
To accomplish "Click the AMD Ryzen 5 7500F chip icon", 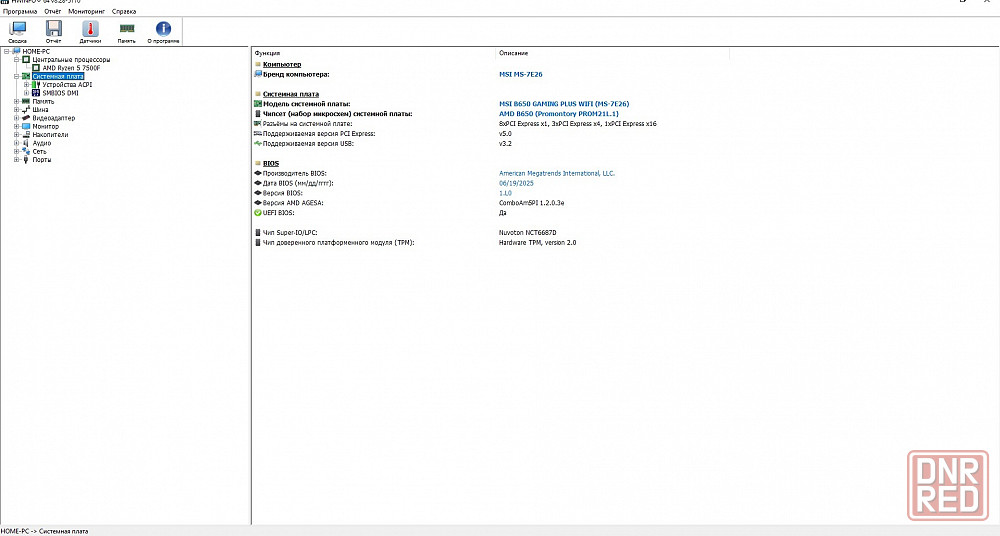I will click(x=36, y=68).
